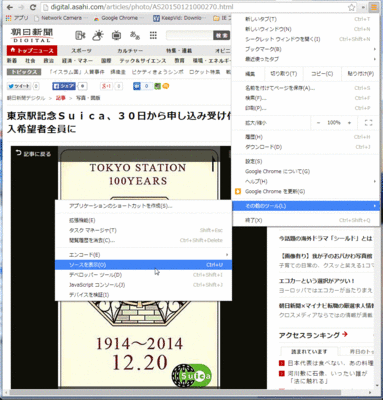
Task: Click the orange speech bubble share icon
Action: click(166, 86)
